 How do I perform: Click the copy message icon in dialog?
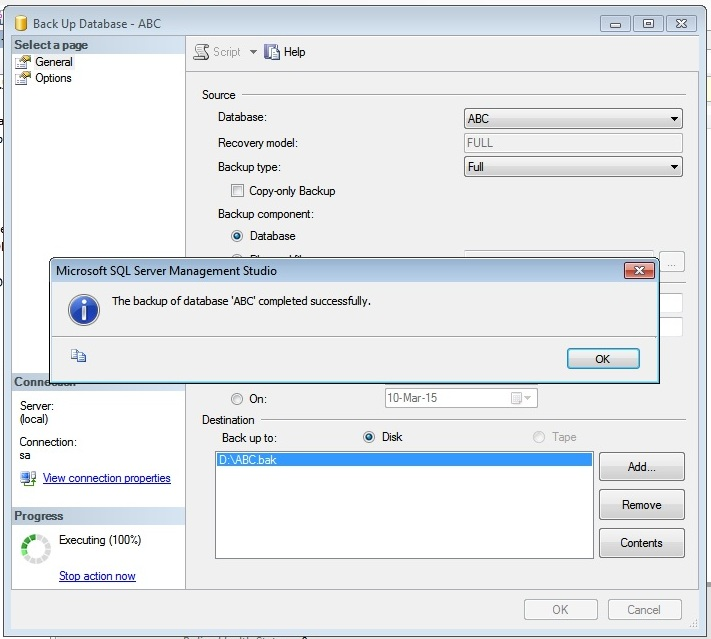[78, 356]
